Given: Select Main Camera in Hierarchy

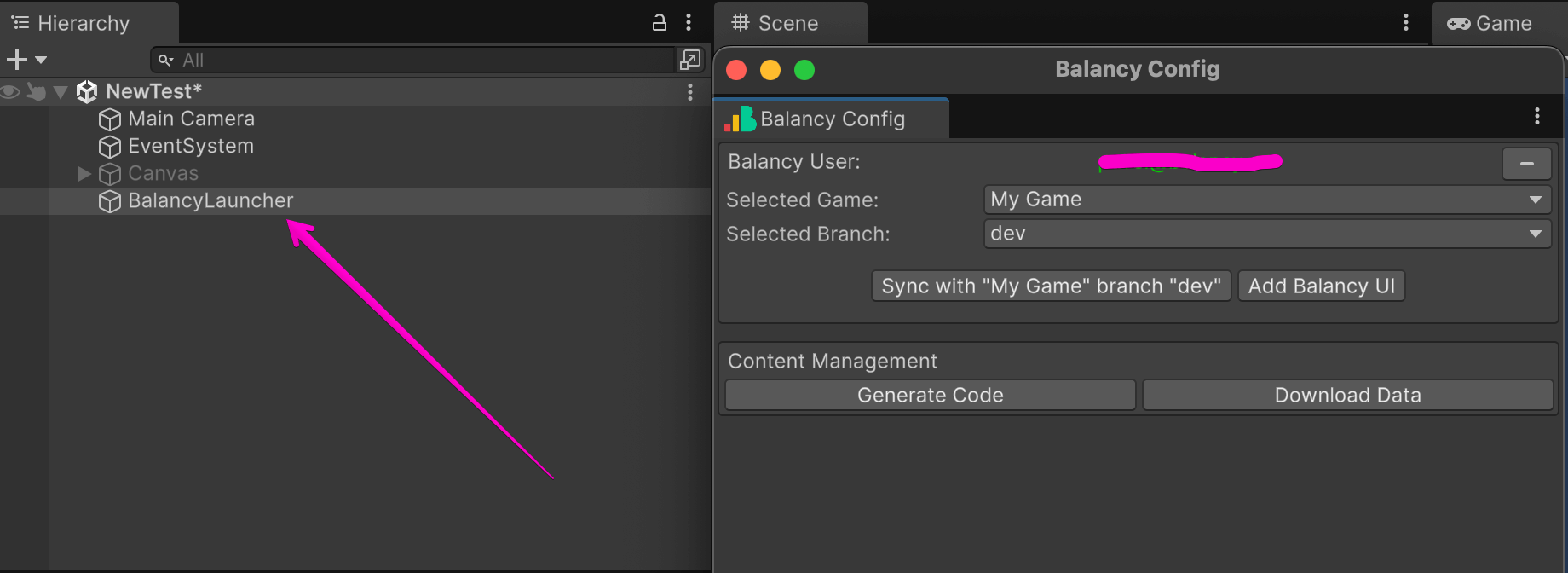Looking at the screenshot, I should click(192, 119).
